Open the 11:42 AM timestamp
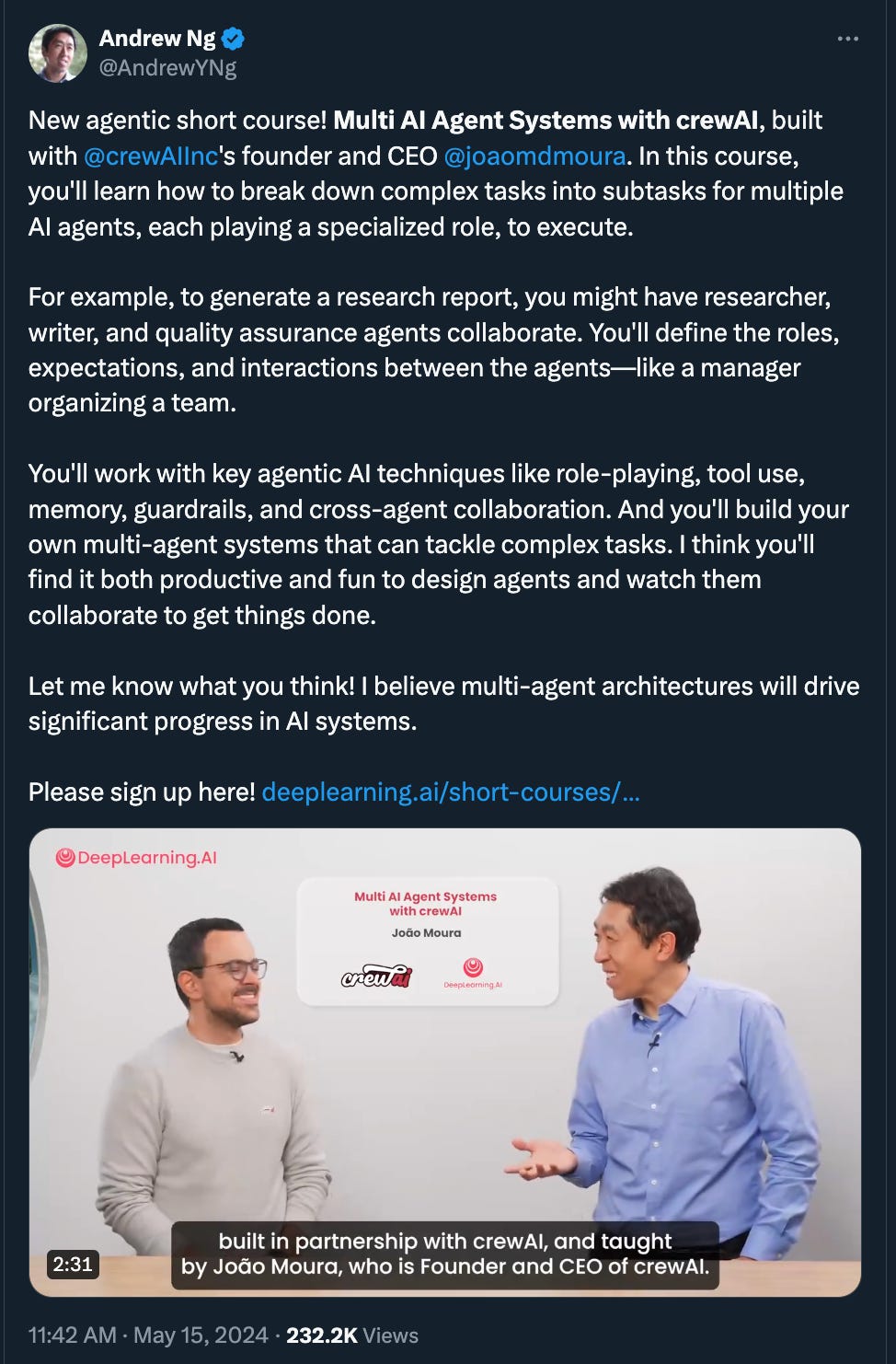Image resolution: width=896 pixels, height=1364 pixels. (x=73, y=1335)
